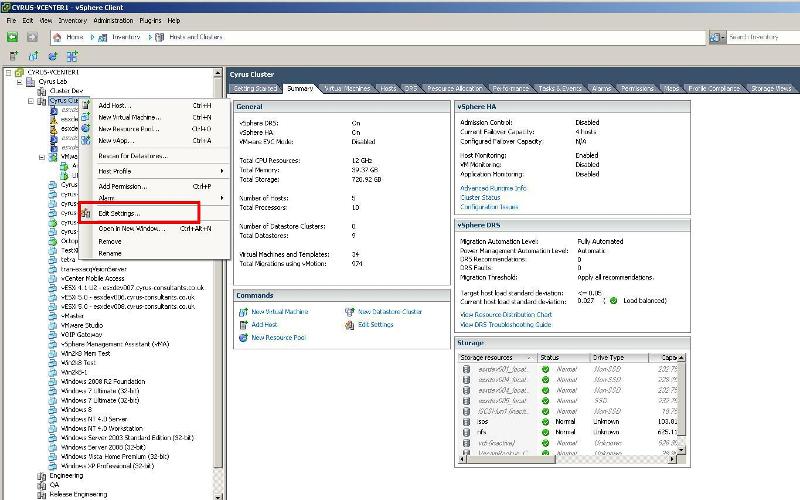
Task: Switch to the Tasks & Events tab
Action: coord(560,89)
